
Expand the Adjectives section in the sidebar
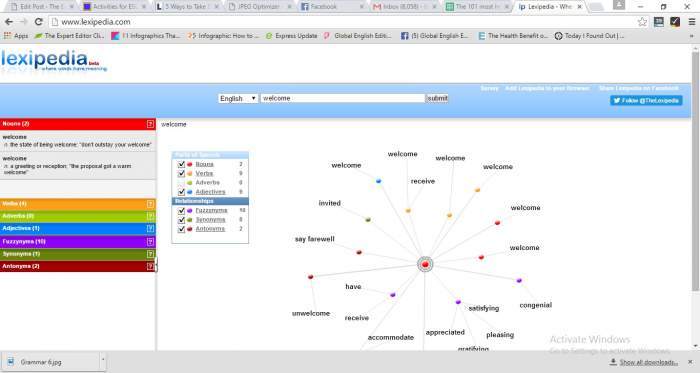pos(78,228)
